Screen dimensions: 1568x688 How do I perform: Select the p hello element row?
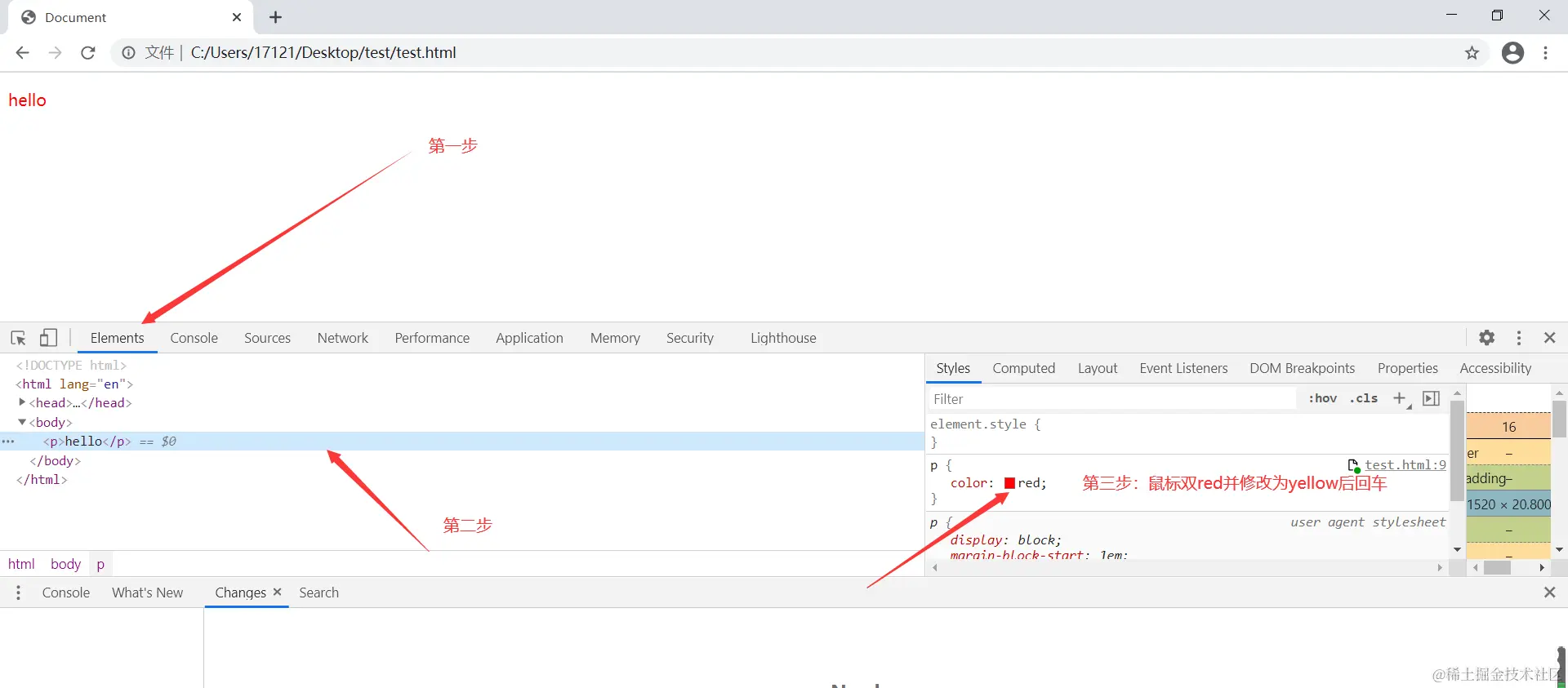(461, 442)
